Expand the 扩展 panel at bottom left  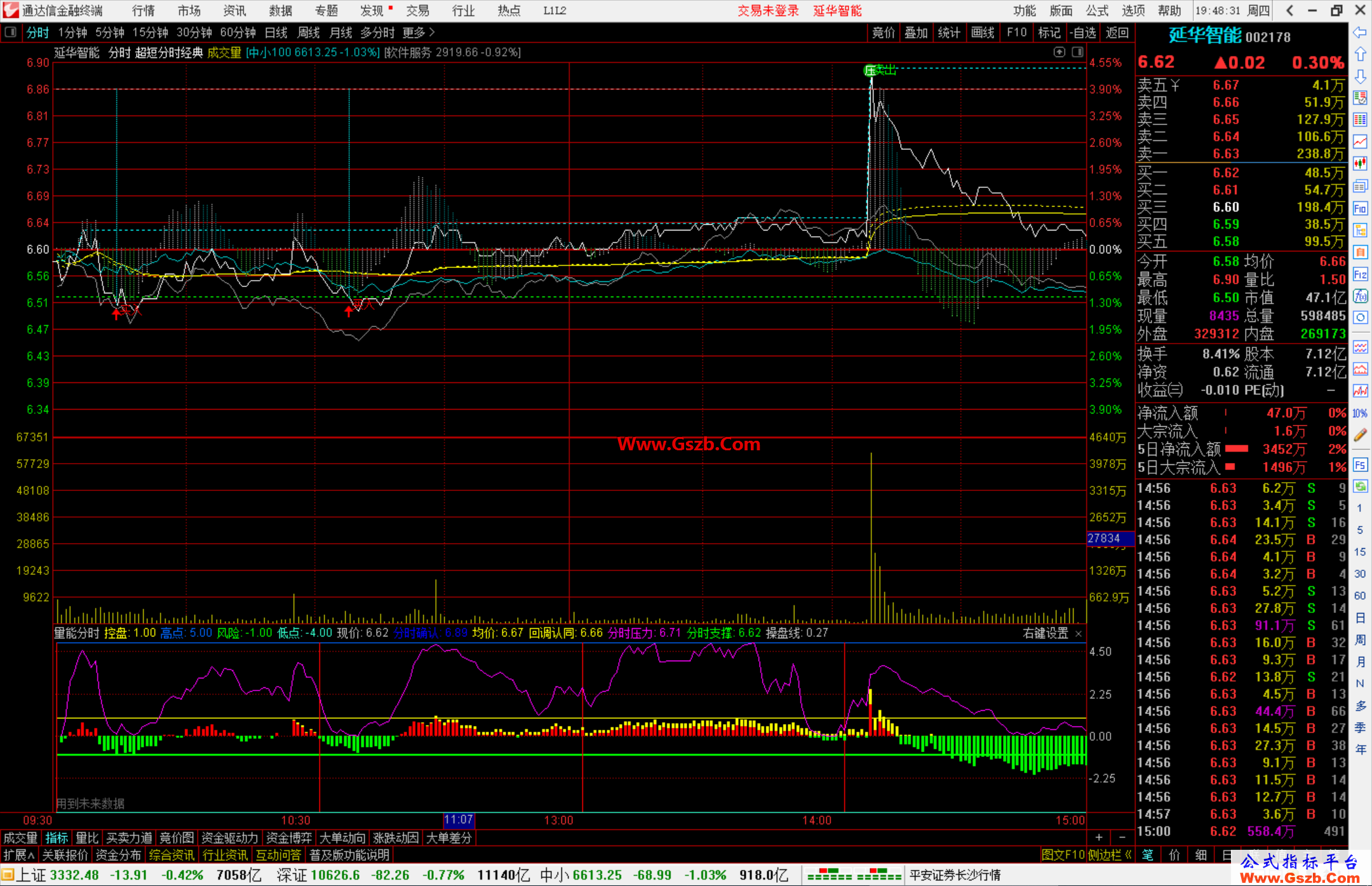(x=19, y=855)
